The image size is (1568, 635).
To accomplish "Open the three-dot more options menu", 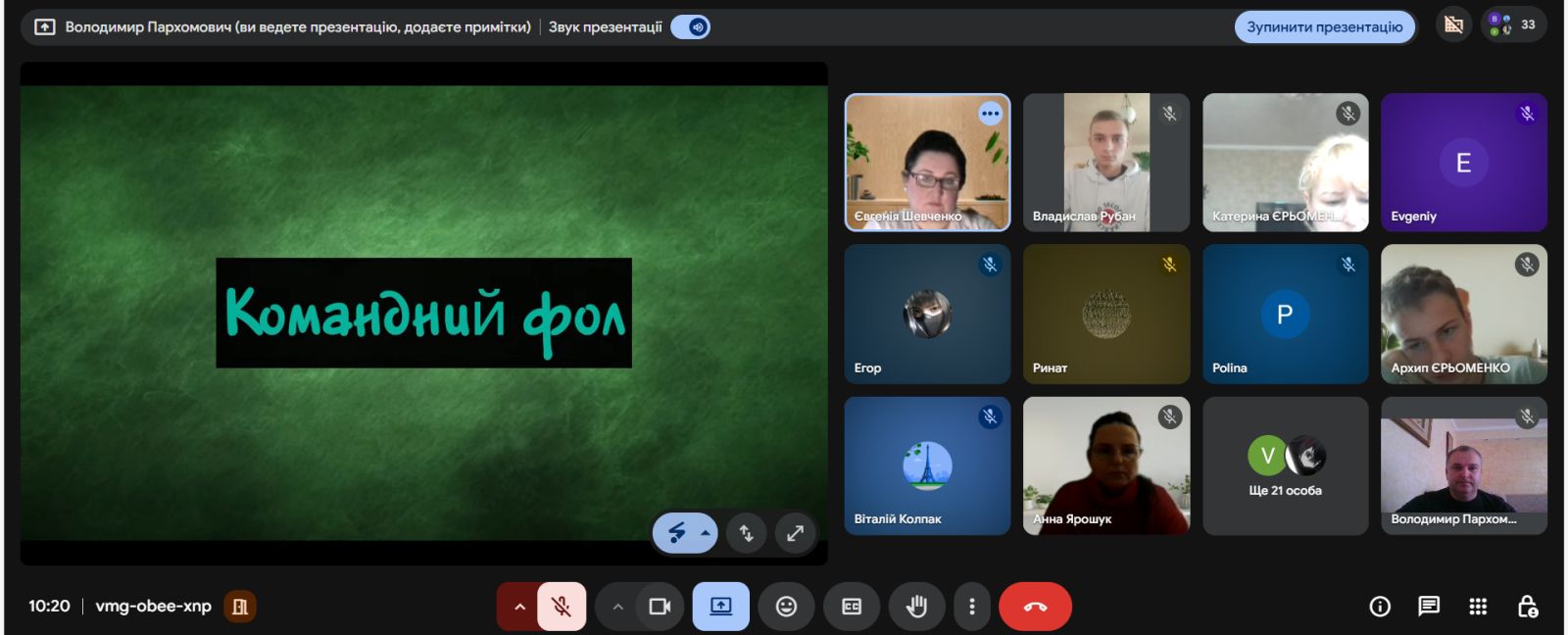I will point(971,607).
